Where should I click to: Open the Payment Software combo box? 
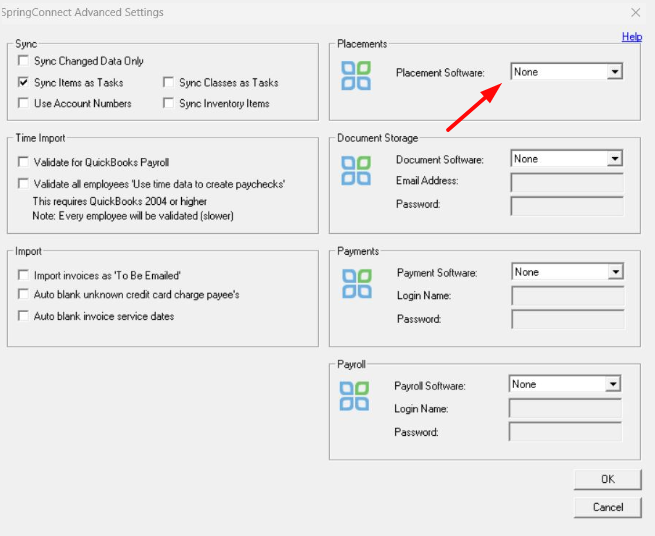[616, 272]
